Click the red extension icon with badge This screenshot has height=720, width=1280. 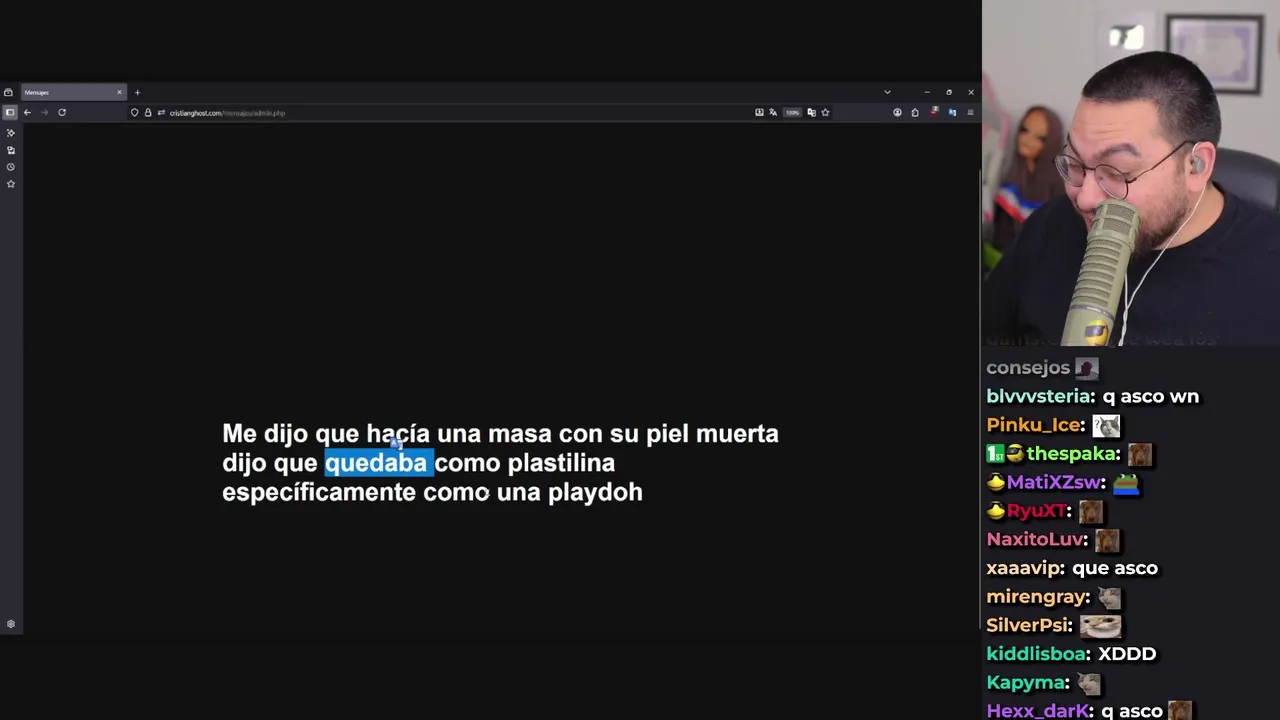coord(934,112)
